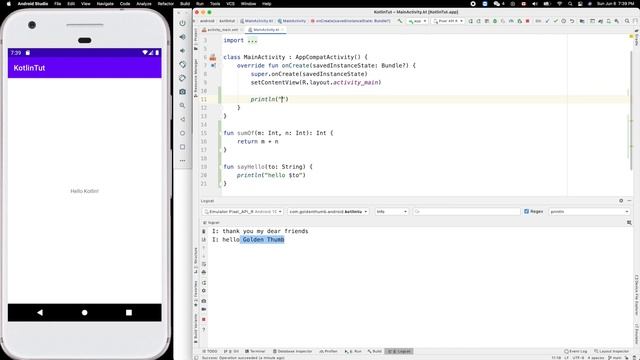Open the Build menu
This screenshot has width=640, height=360.
coord(185,4)
